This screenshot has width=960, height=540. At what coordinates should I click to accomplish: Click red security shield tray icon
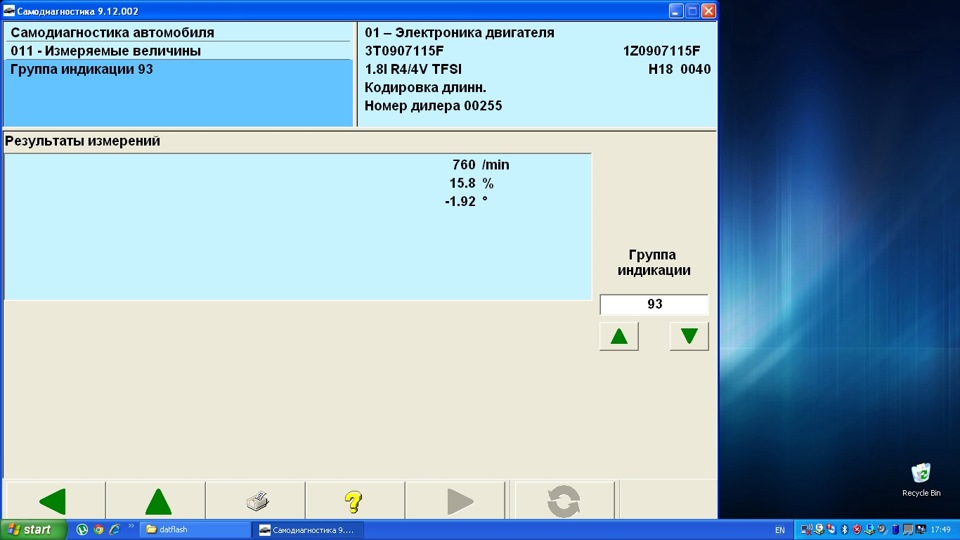tap(857, 530)
